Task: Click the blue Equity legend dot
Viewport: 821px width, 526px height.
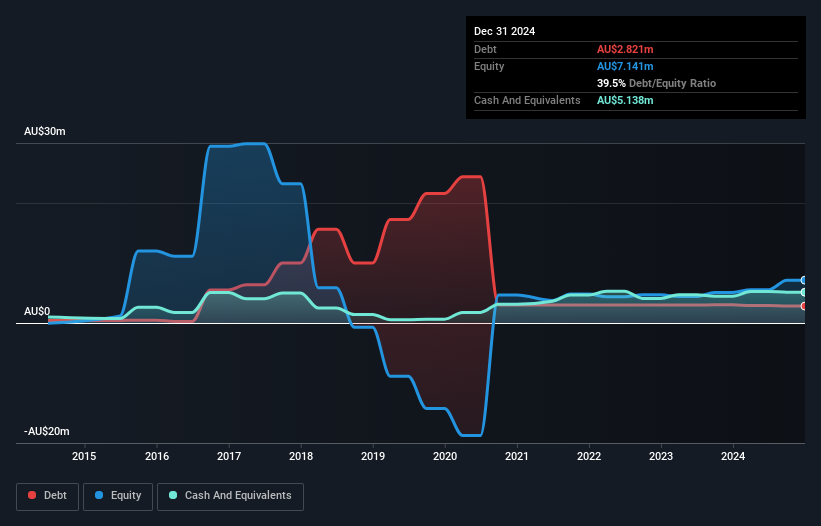Action: (99, 495)
